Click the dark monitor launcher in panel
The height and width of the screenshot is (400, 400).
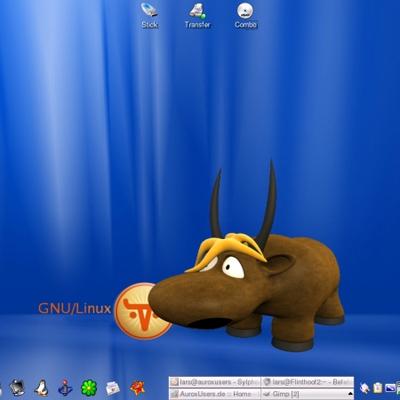[x=17, y=388]
